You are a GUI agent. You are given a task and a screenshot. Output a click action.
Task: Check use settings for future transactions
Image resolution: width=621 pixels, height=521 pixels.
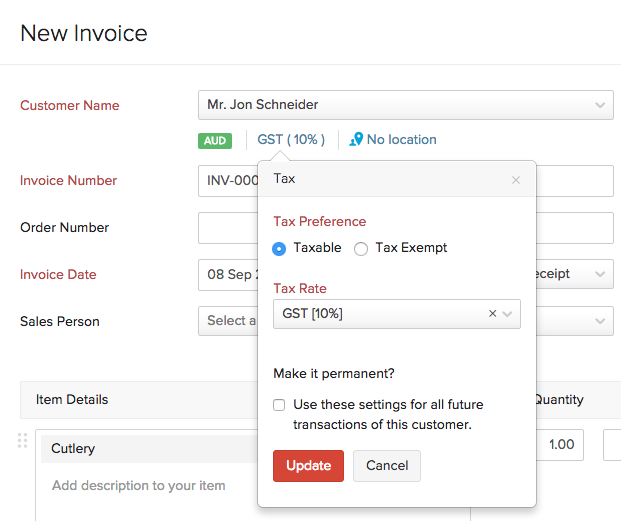point(280,405)
